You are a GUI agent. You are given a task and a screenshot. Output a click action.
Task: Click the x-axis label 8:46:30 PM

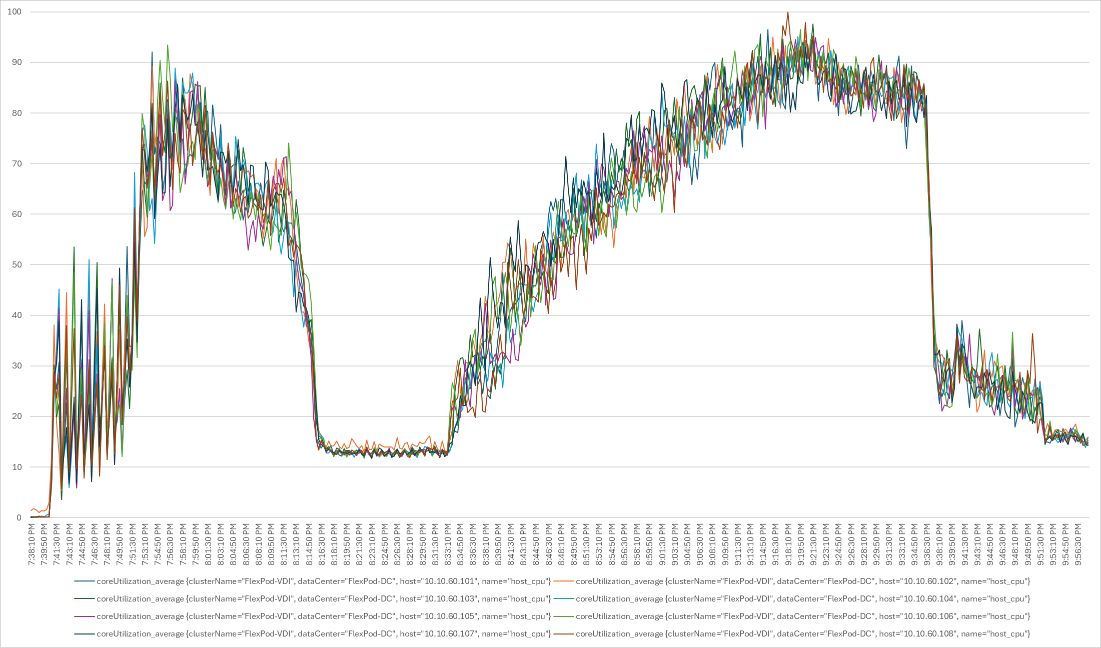pyautogui.click(x=548, y=542)
